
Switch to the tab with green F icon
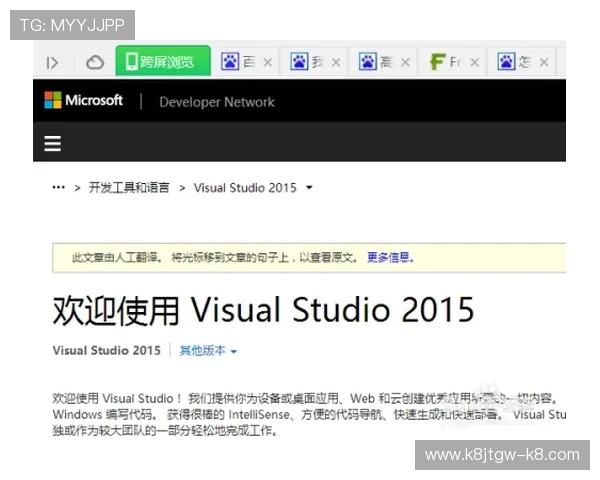[x=445, y=62]
